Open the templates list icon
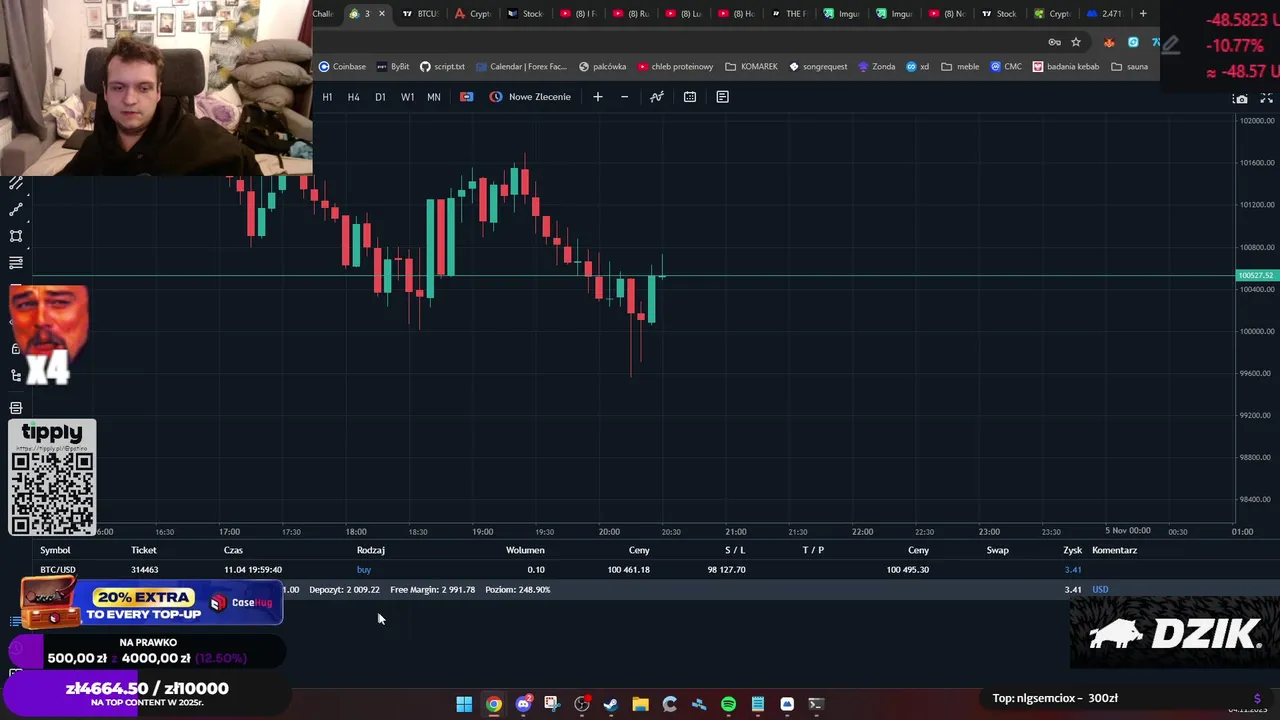1280x720 pixels. coord(722,97)
